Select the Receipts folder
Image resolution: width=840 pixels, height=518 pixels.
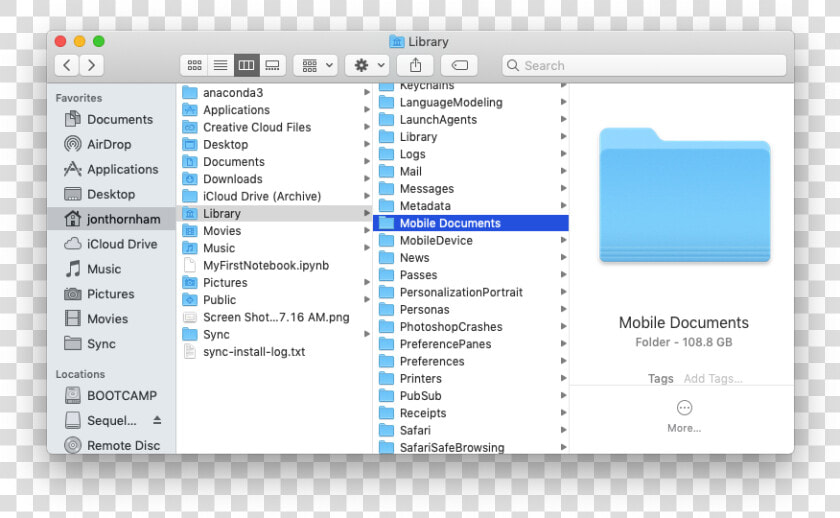(471, 413)
